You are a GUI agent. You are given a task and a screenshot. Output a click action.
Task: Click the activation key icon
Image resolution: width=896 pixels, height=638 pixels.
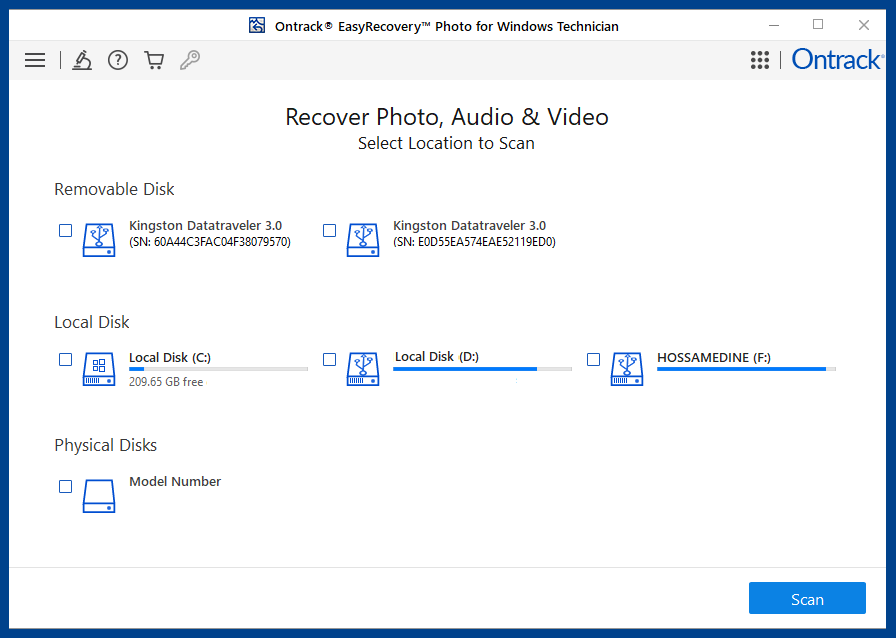pyautogui.click(x=190, y=60)
